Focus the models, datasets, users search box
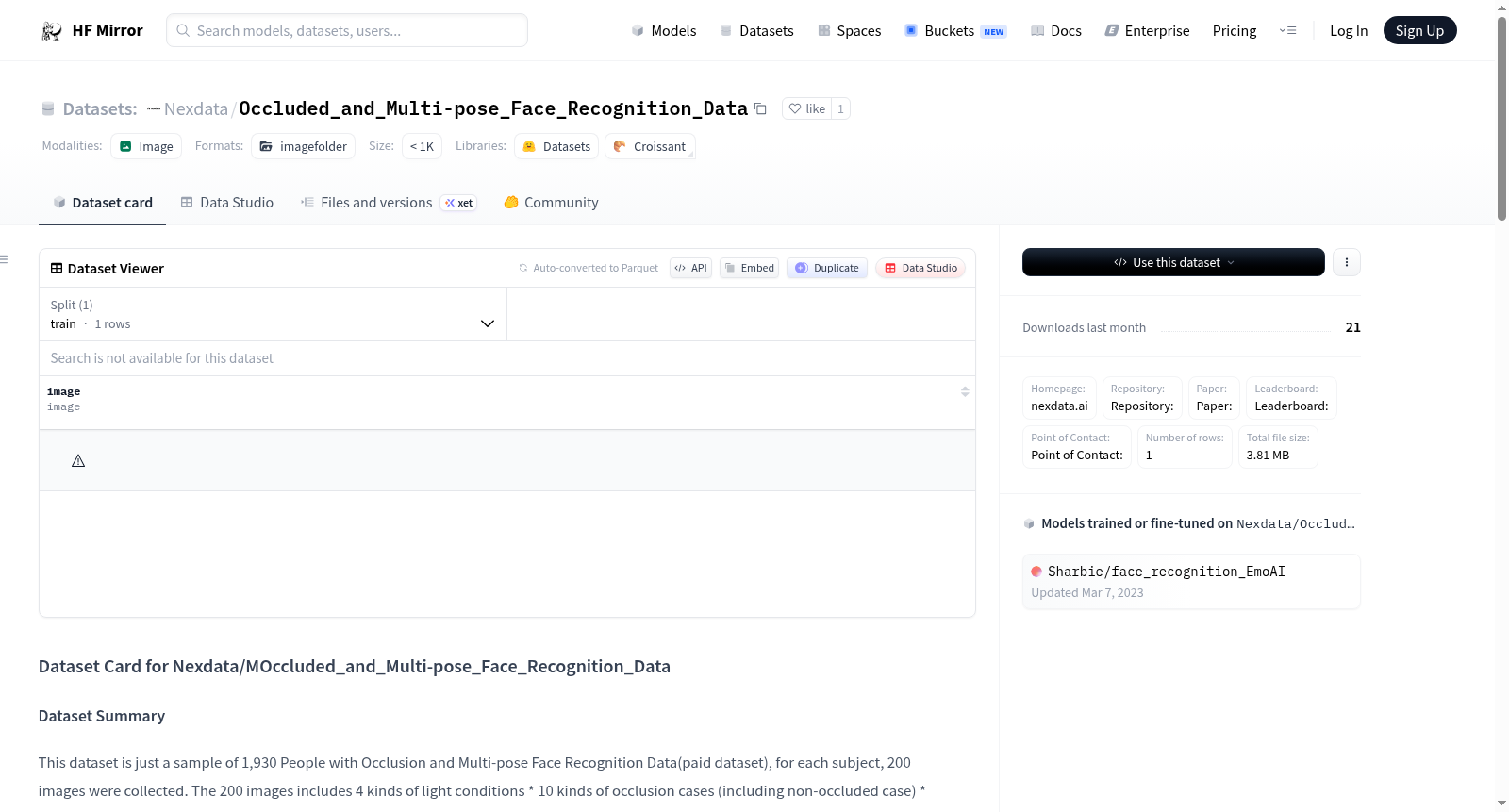The height and width of the screenshot is (812, 1509). [x=347, y=30]
